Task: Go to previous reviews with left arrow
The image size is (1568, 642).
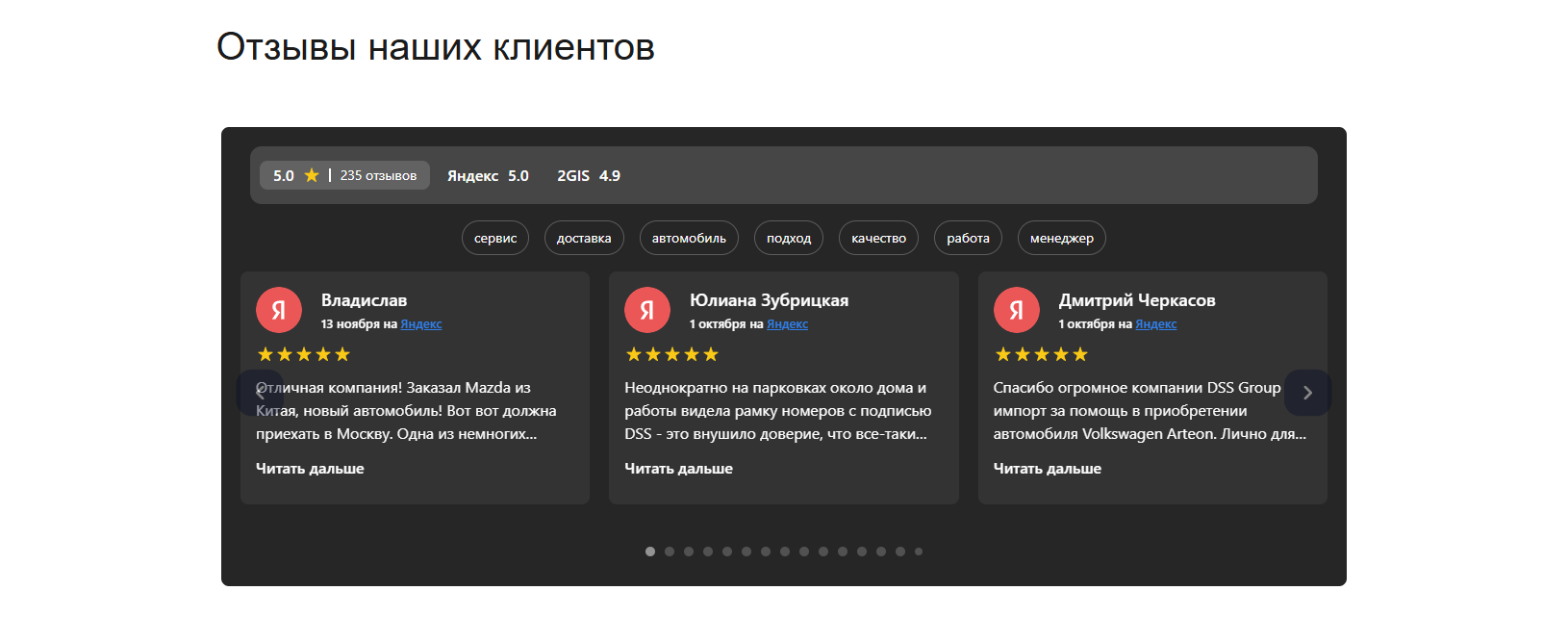Action: pos(260,393)
